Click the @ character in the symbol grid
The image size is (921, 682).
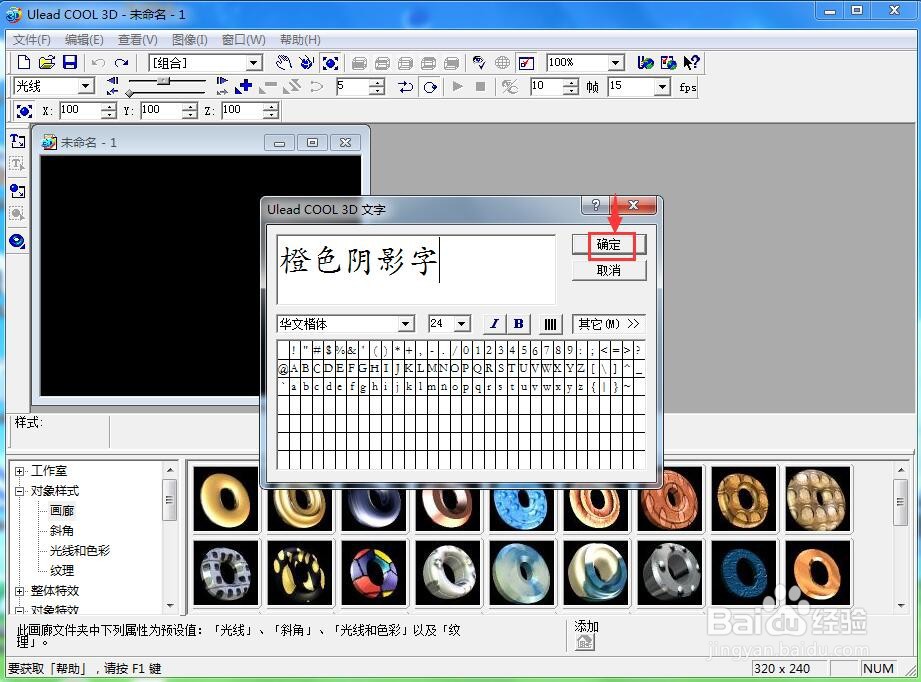pos(283,369)
